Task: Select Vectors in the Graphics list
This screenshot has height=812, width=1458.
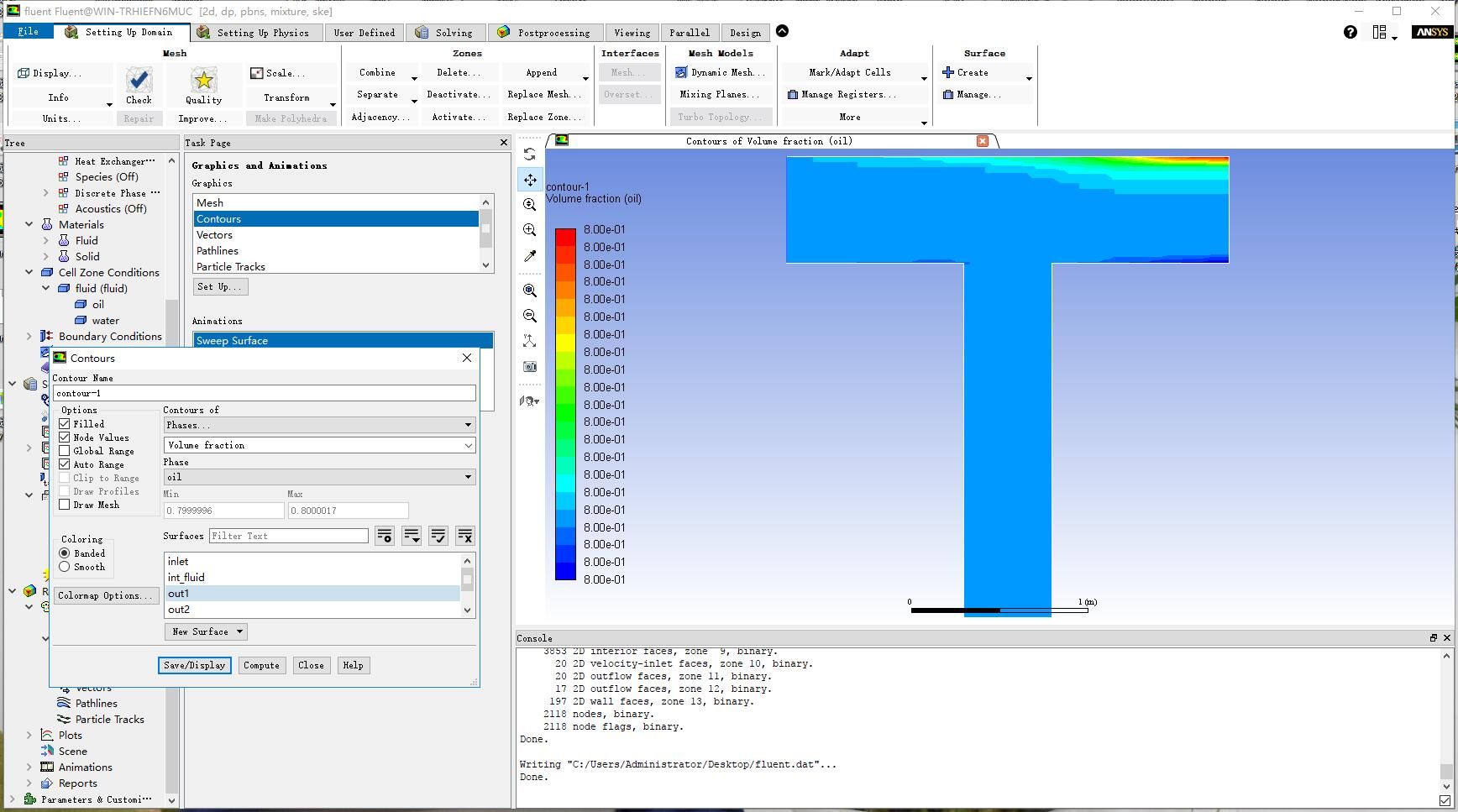Action: click(x=336, y=235)
